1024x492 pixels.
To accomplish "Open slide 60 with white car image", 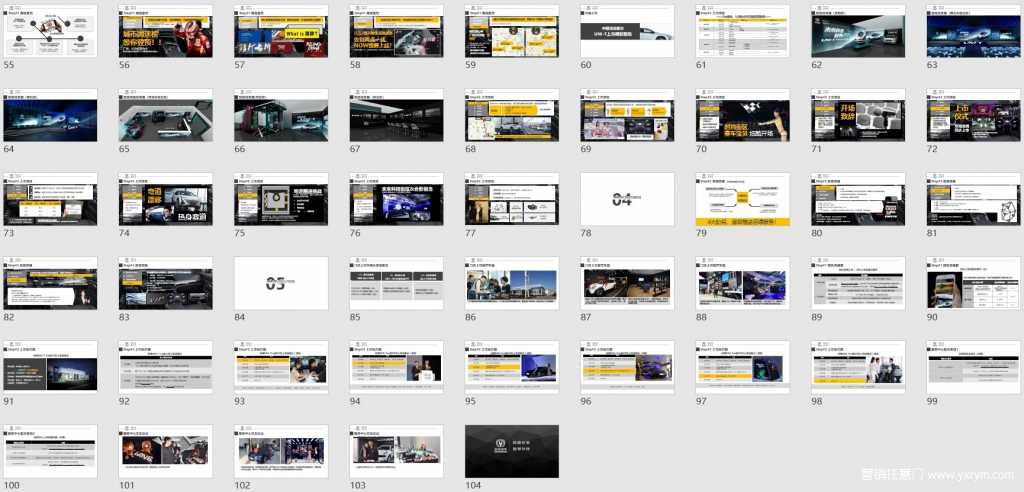I will click(627, 30).
